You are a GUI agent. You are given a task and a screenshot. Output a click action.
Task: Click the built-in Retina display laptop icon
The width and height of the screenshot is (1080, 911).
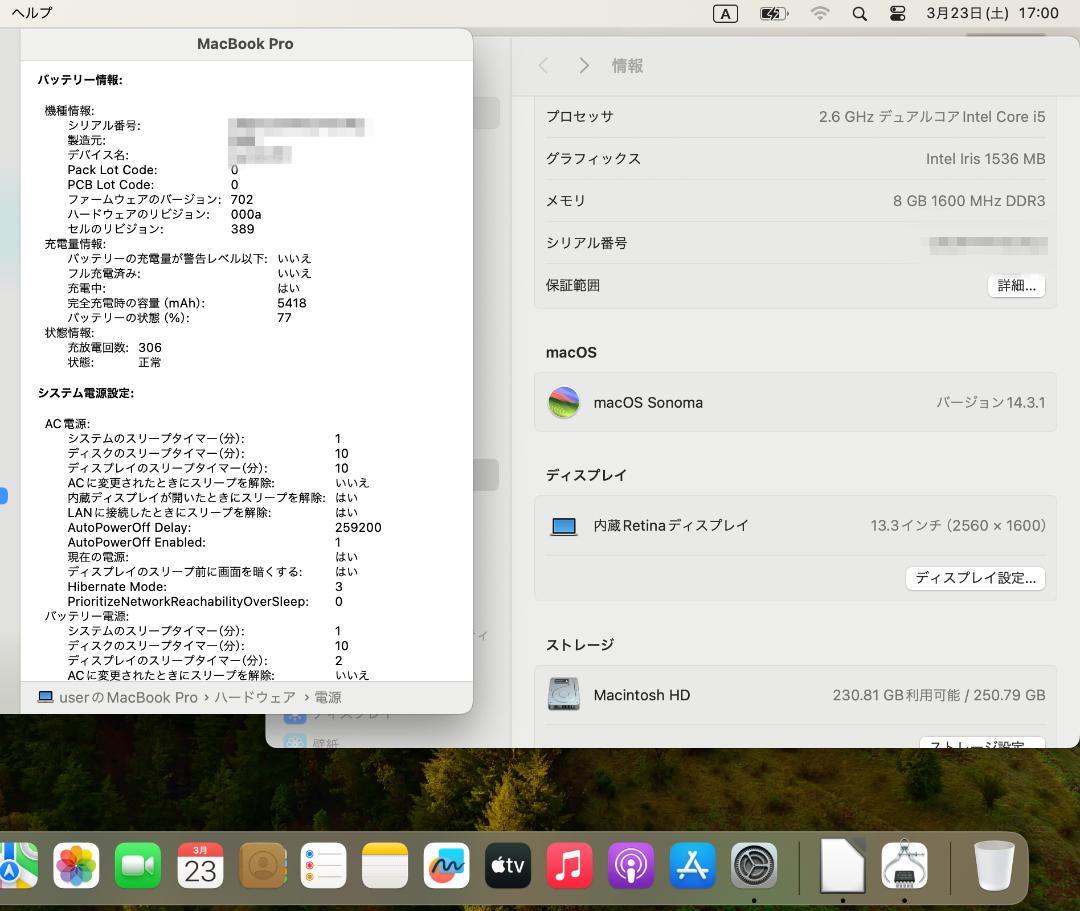563,527
